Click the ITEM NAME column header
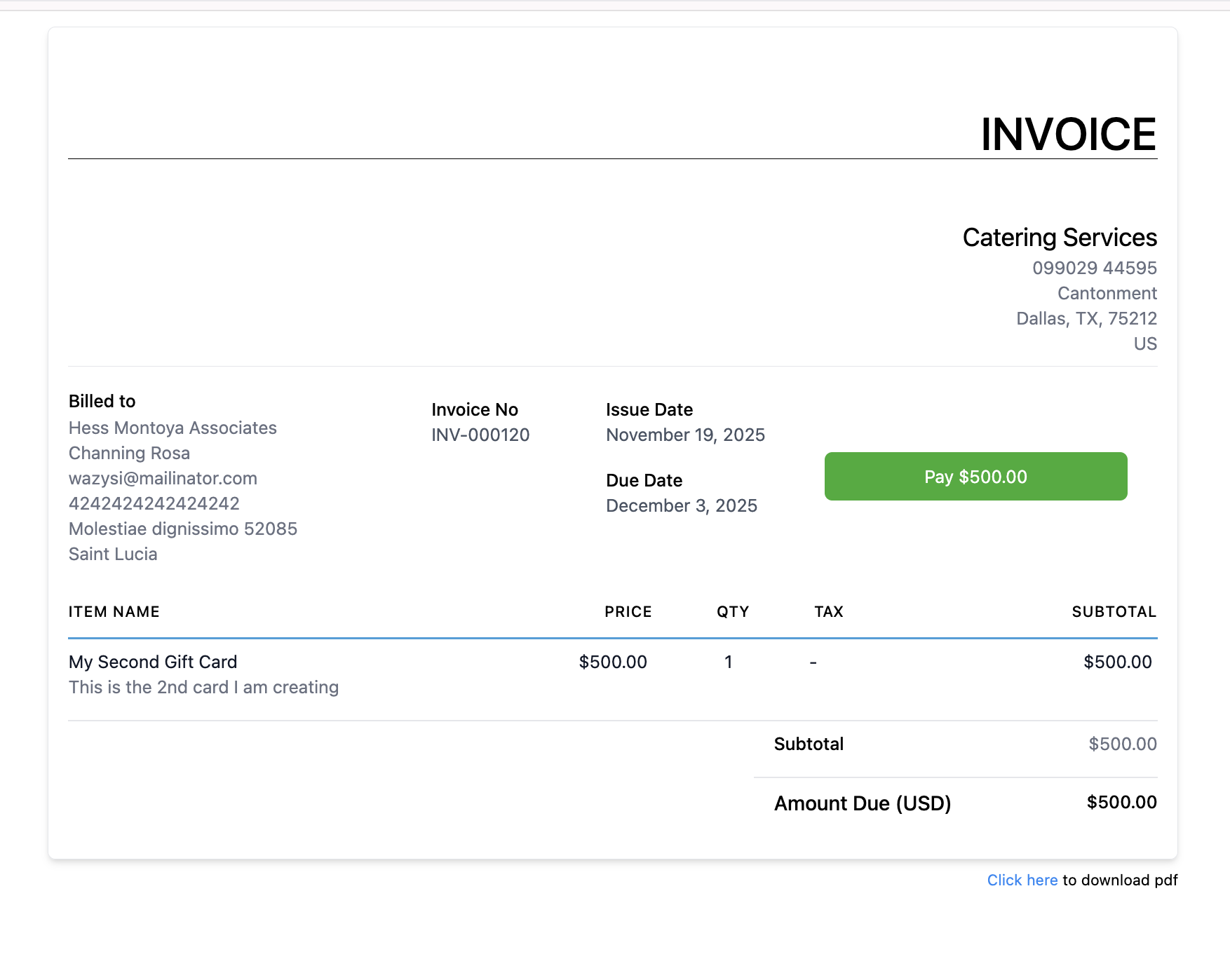Viewport: 1230px width, 980px height. (x=114, y=611)
